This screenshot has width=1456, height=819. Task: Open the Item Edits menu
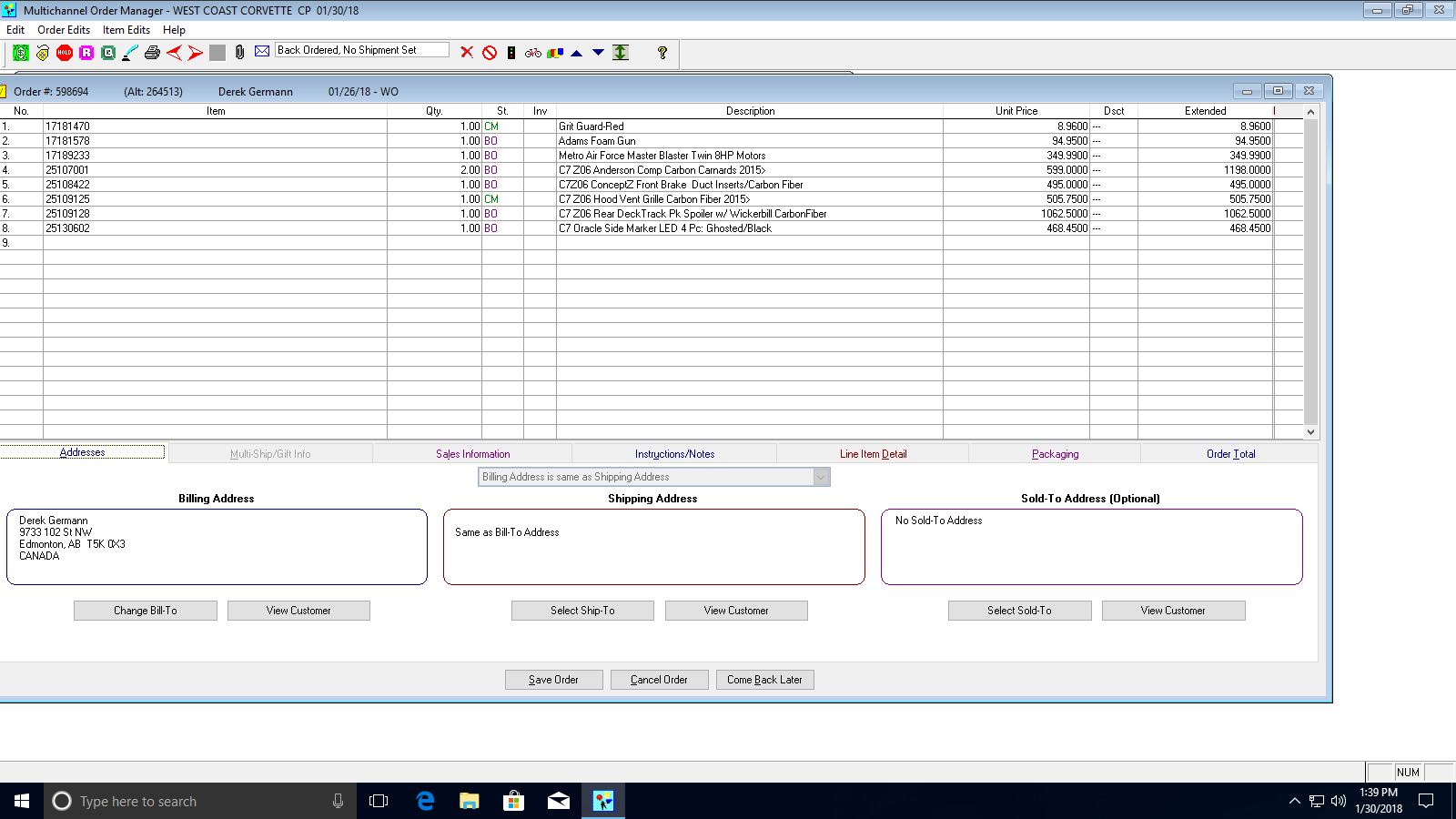tap(126, 30)
